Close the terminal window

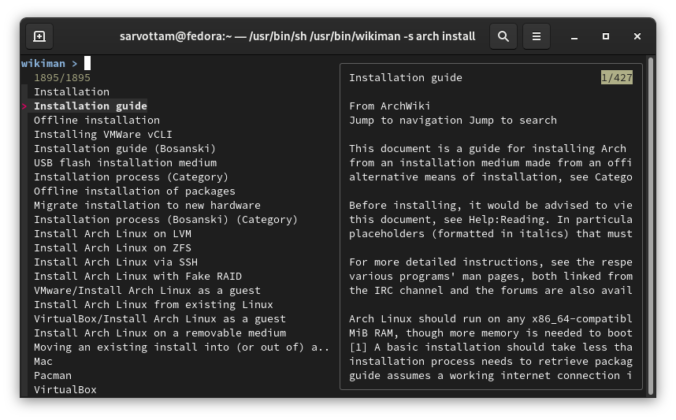[637, 37]
